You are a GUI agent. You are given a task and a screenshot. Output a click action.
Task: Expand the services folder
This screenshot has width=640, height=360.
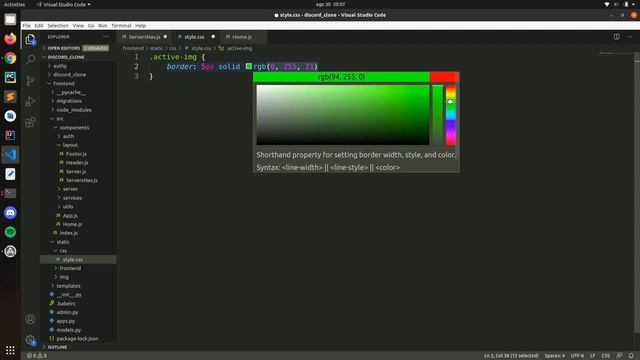coord(72,198)
